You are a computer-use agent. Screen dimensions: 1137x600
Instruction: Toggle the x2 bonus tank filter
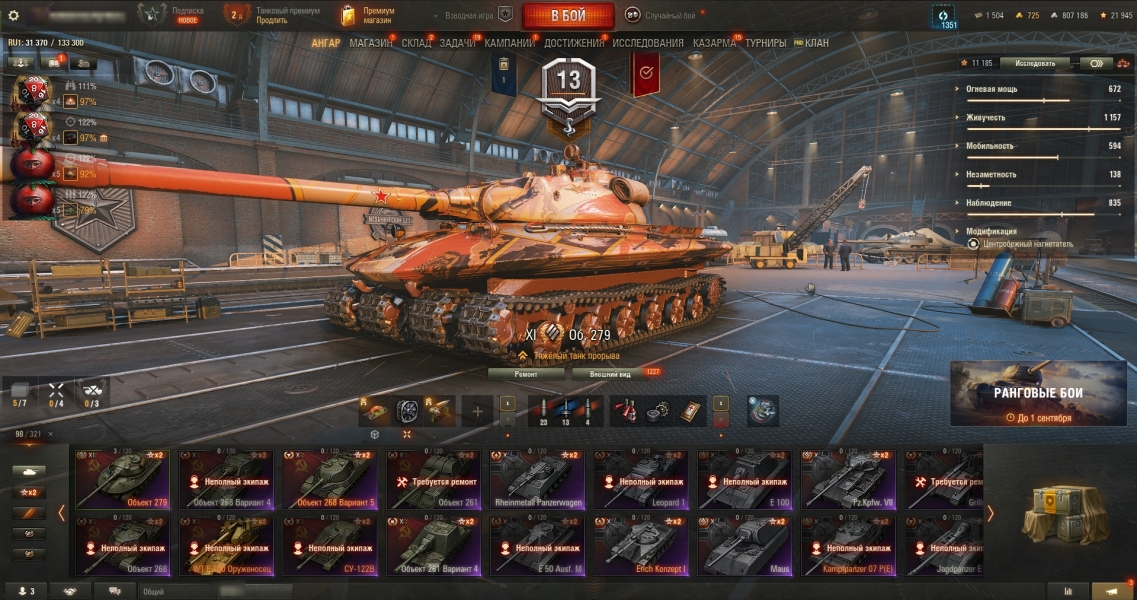point(29,493)
